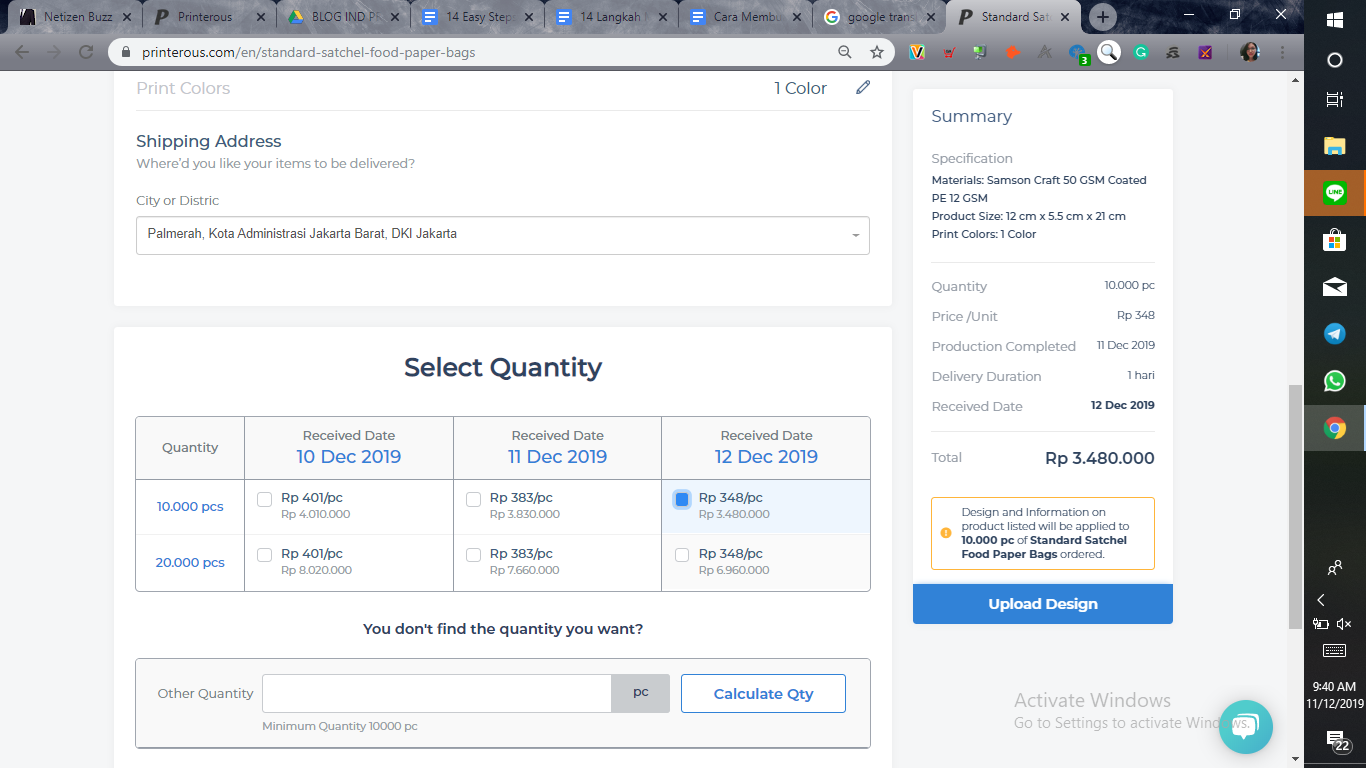The image size is (1366, 768).
Task: Click the white magnifier search extension
Action: click(1109, 52)
